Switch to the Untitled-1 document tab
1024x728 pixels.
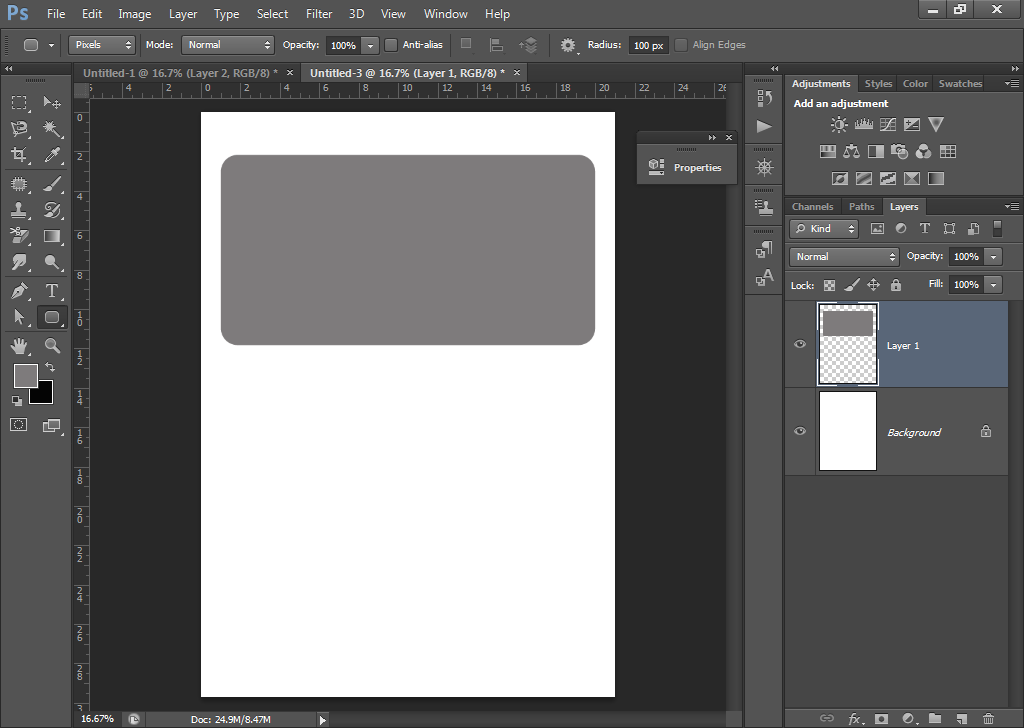[x=178, y=72]
